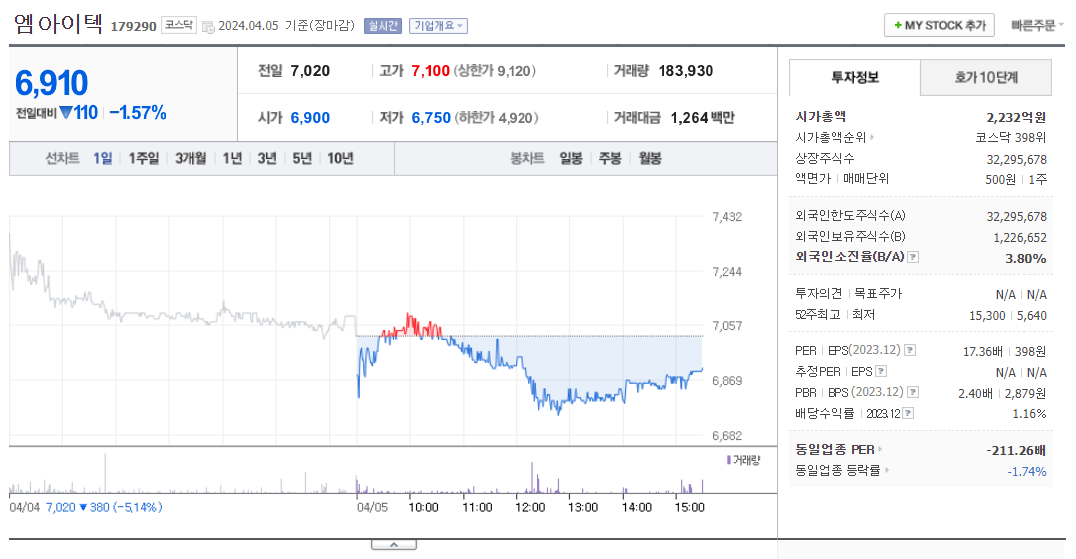Viewport: 1076px width, 559px height.
Task: Select the 10년 line chart period
Action: tap(340, 158)
